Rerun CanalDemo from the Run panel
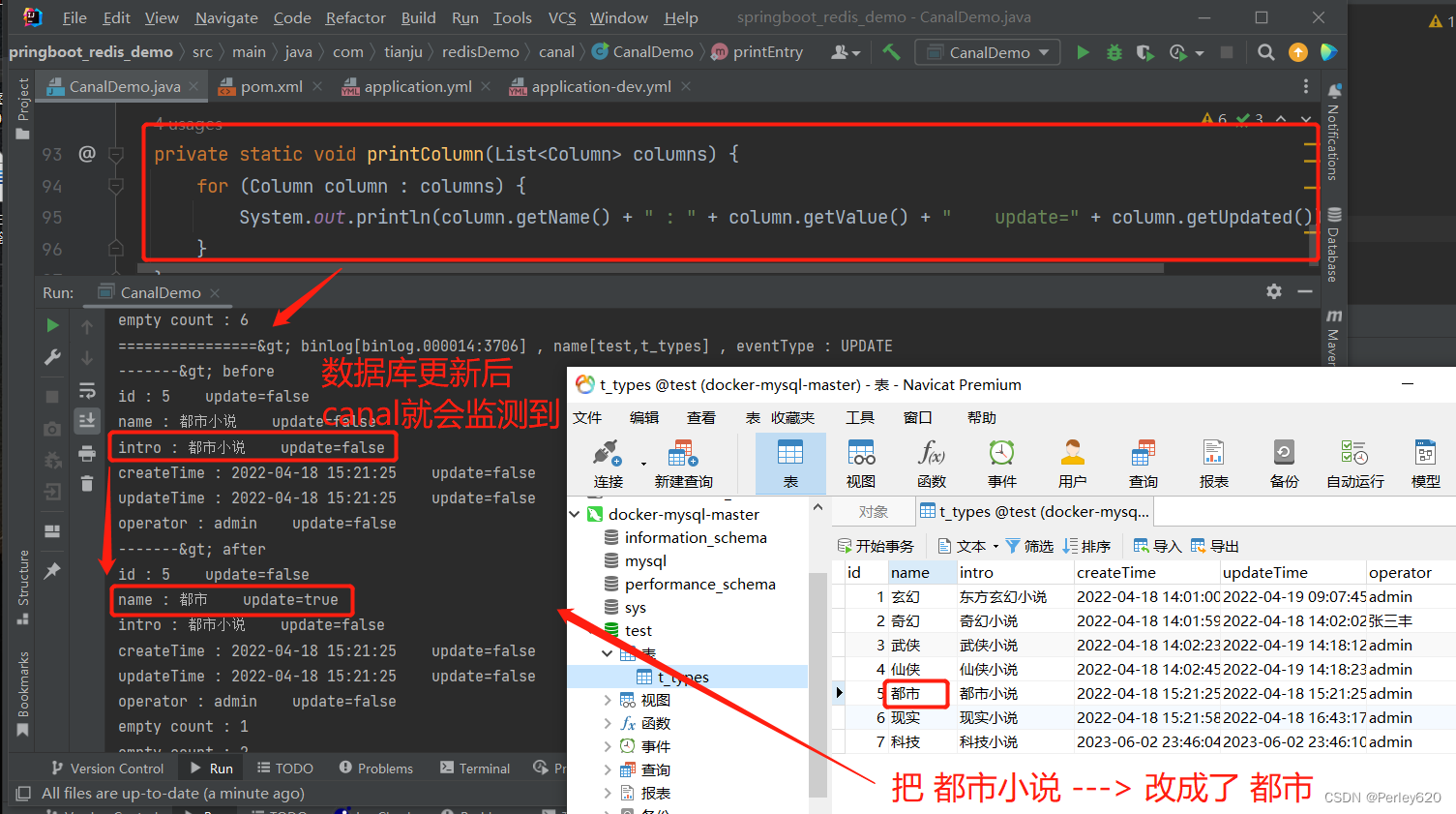The height and width of the screenshot is (814, 1456). (x=52, y=325)
